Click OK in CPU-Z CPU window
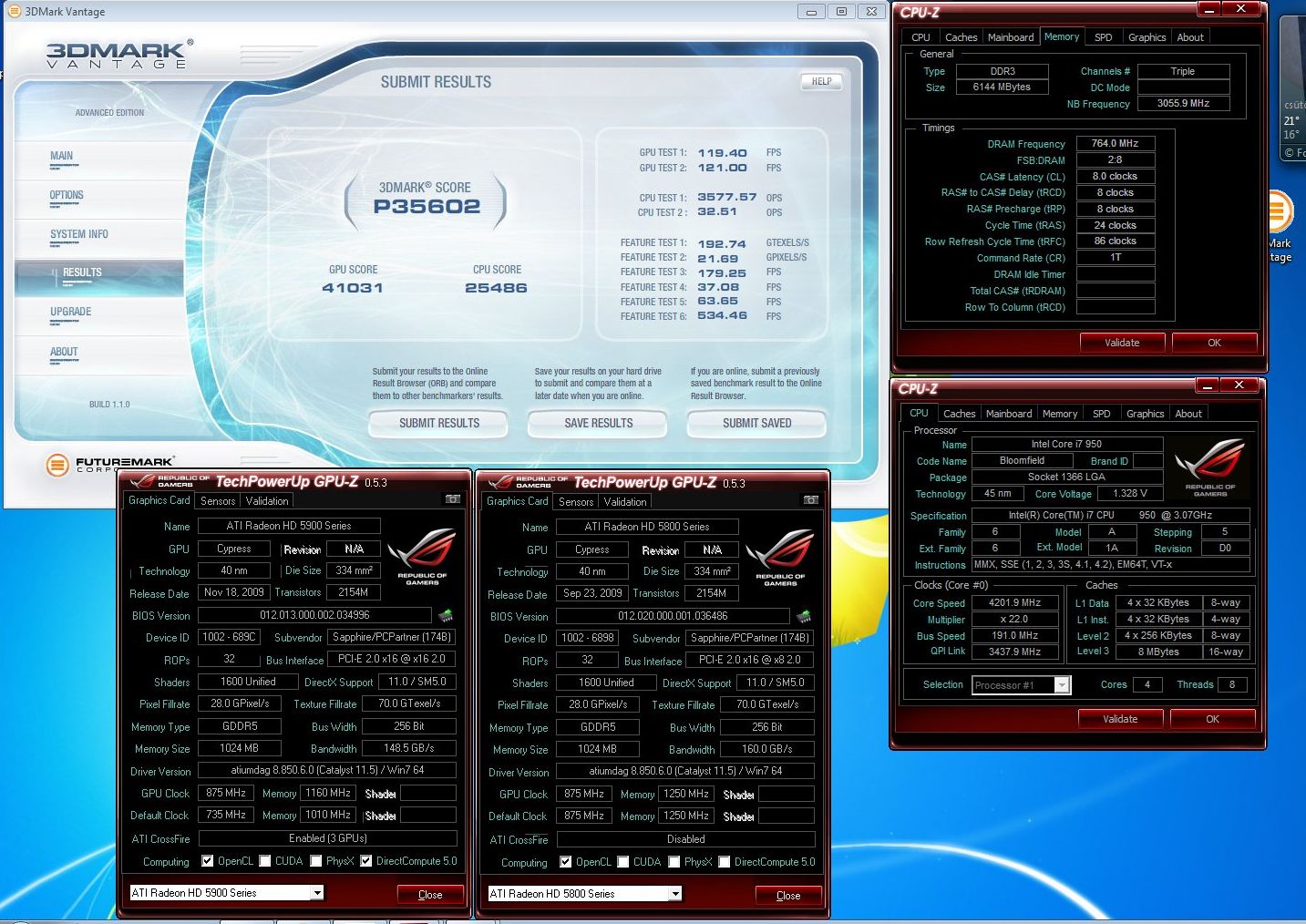Screen dimensions: 1306x924 point(1212,719)
